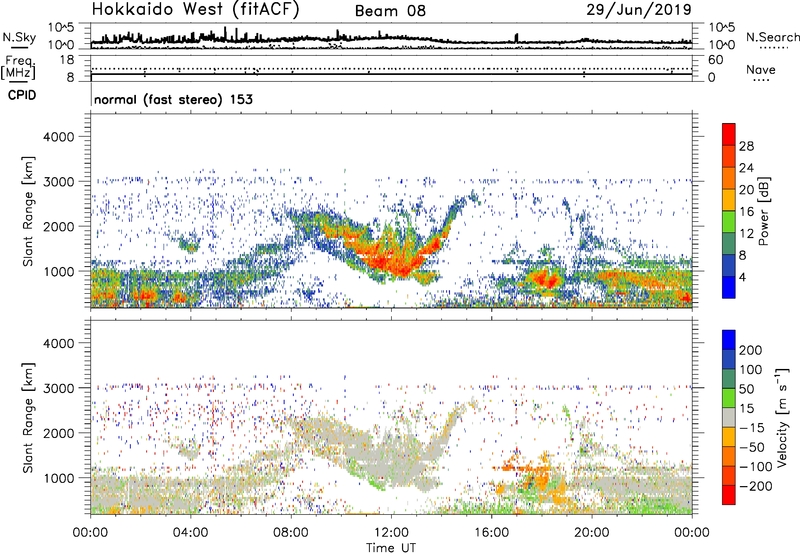
Task: Click the orange velocity patch near 18:00
Action: [x=542, y=477]
